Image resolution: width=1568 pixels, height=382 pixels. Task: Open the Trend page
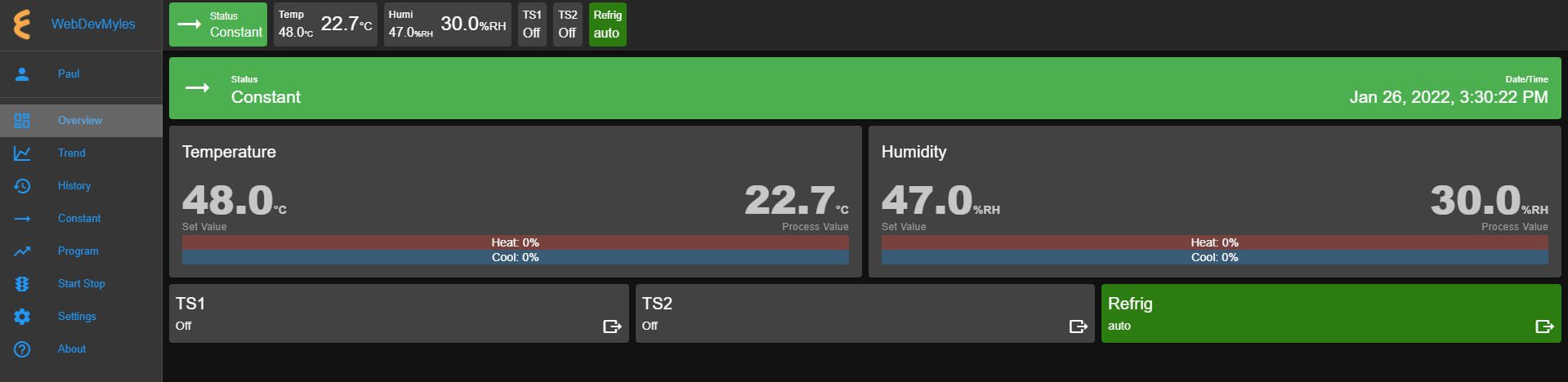pos(81,153)
